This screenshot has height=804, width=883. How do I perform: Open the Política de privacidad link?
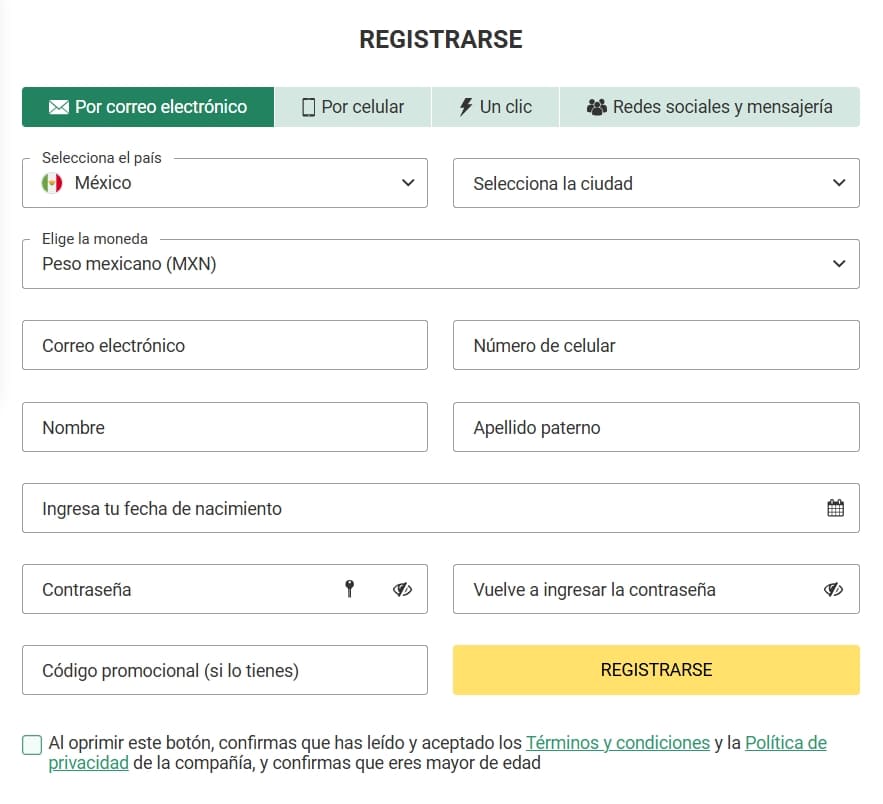point(785,743)
